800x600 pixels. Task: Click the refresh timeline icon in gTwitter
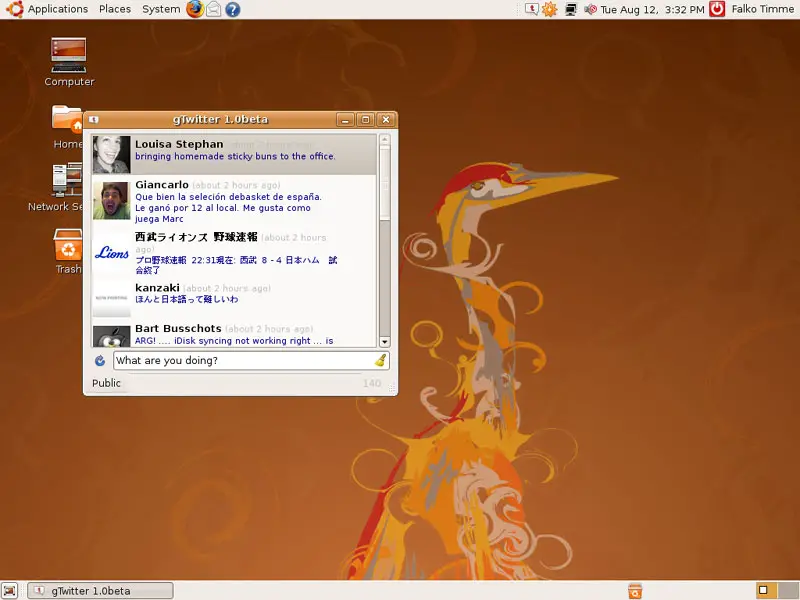coord(100,361)
